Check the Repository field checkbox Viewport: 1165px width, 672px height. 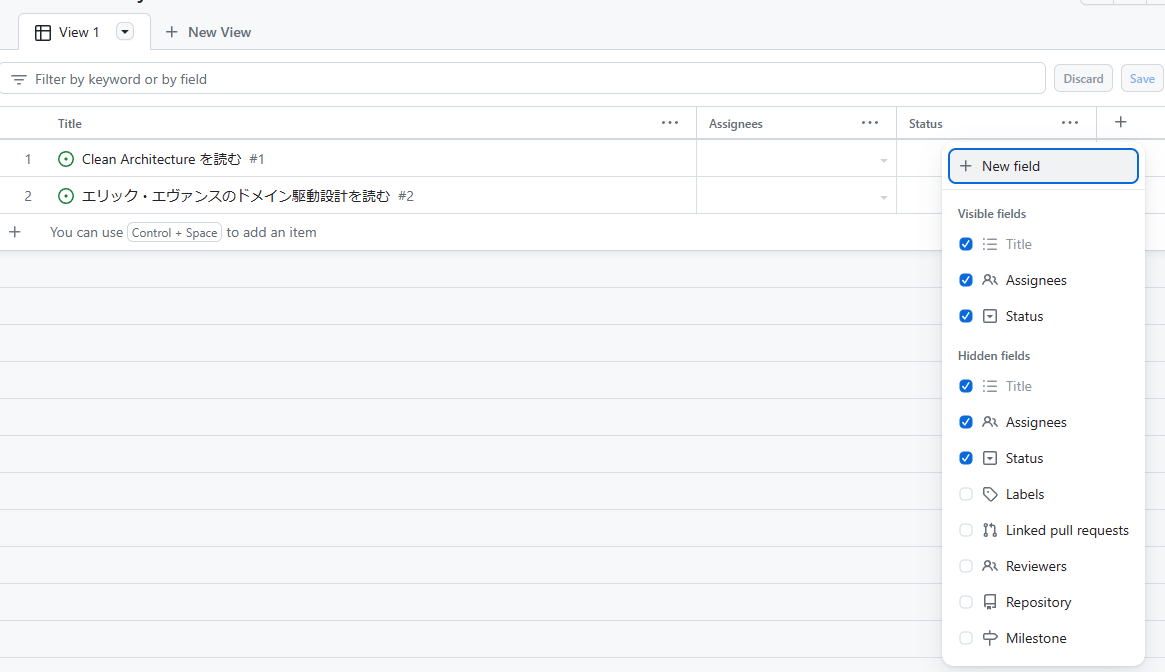(966, 602)
